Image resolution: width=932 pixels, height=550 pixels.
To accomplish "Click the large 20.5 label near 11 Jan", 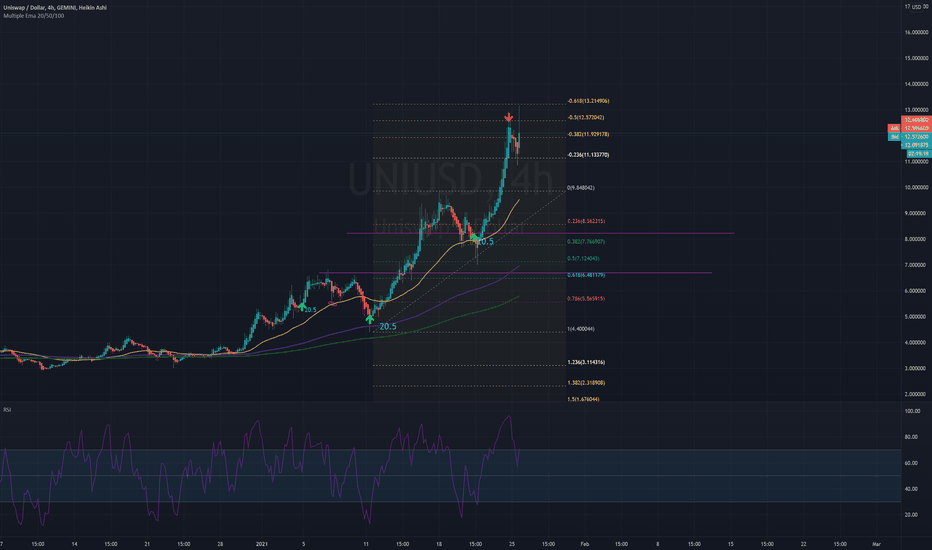I will [x=388, y=326].
